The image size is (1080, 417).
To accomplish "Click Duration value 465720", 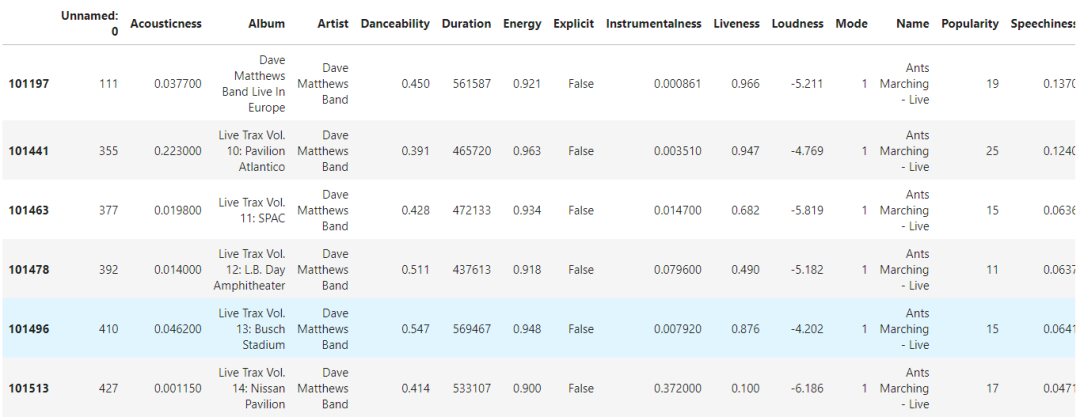I will (472, 150).
